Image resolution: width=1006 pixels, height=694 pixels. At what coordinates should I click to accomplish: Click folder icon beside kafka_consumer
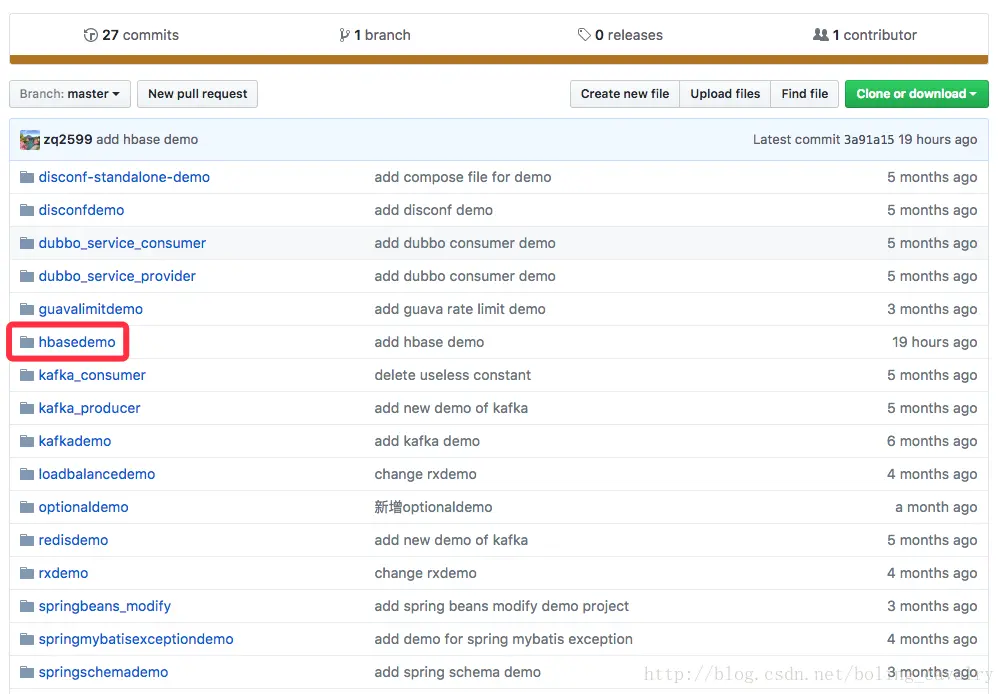tap(27, 375)
